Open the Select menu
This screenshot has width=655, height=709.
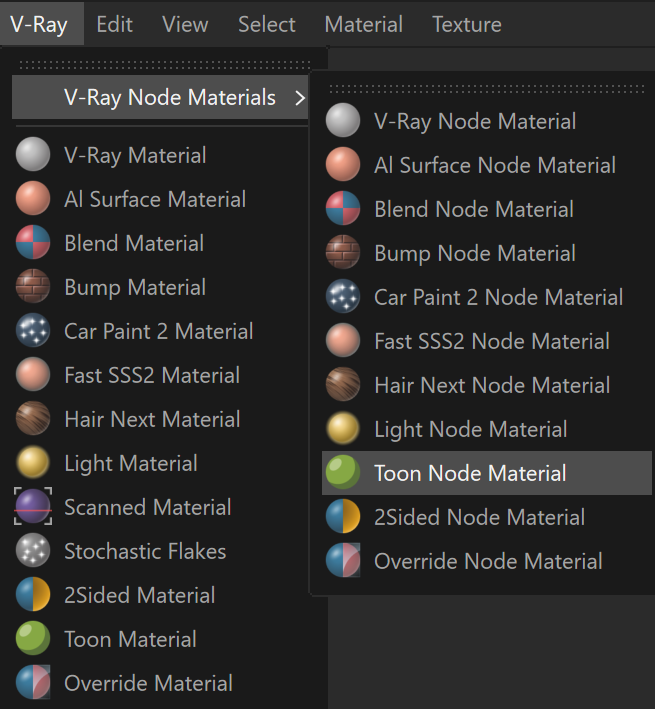click(x=266, y=24)
